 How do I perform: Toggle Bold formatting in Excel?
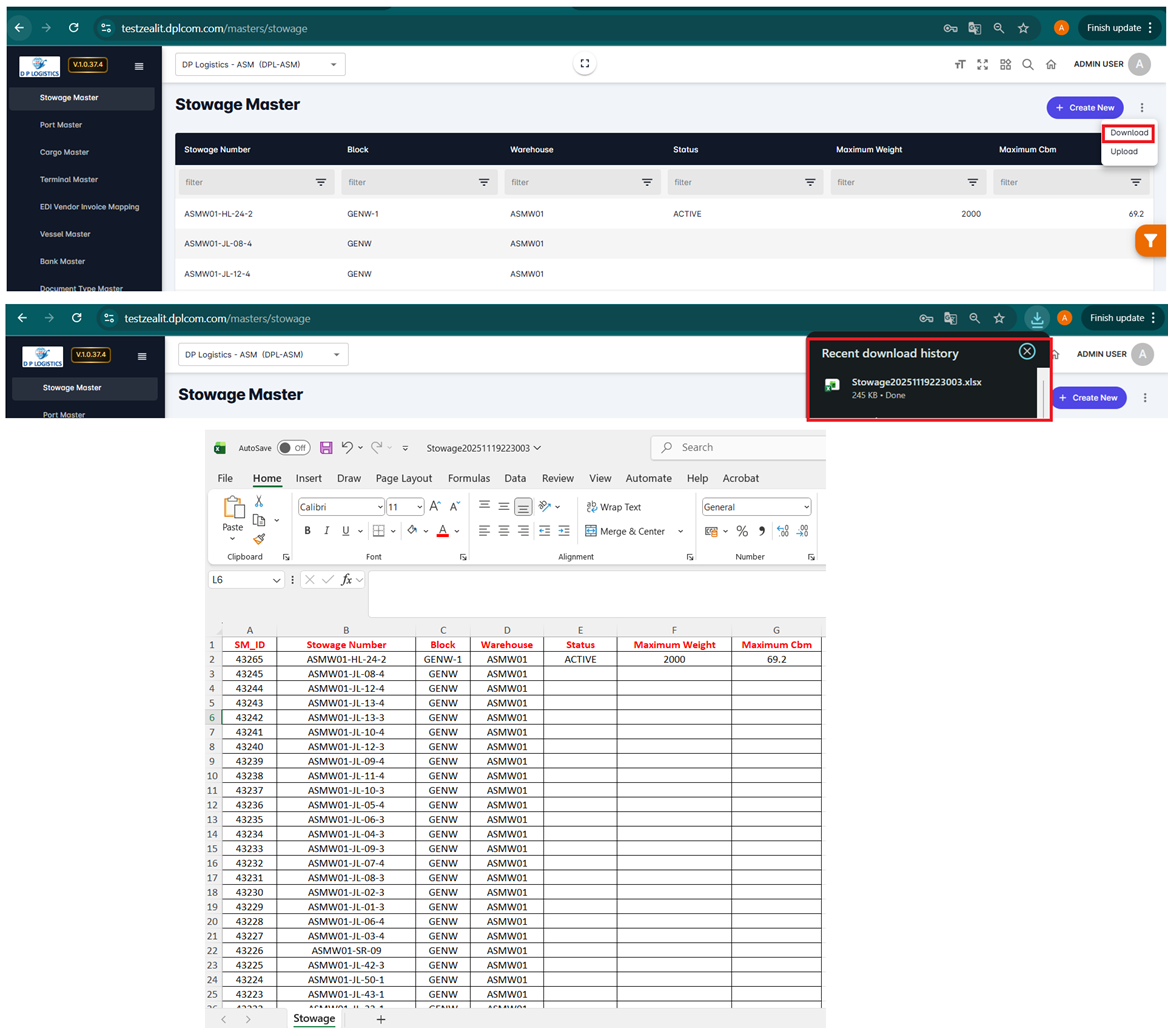(308, 531)
